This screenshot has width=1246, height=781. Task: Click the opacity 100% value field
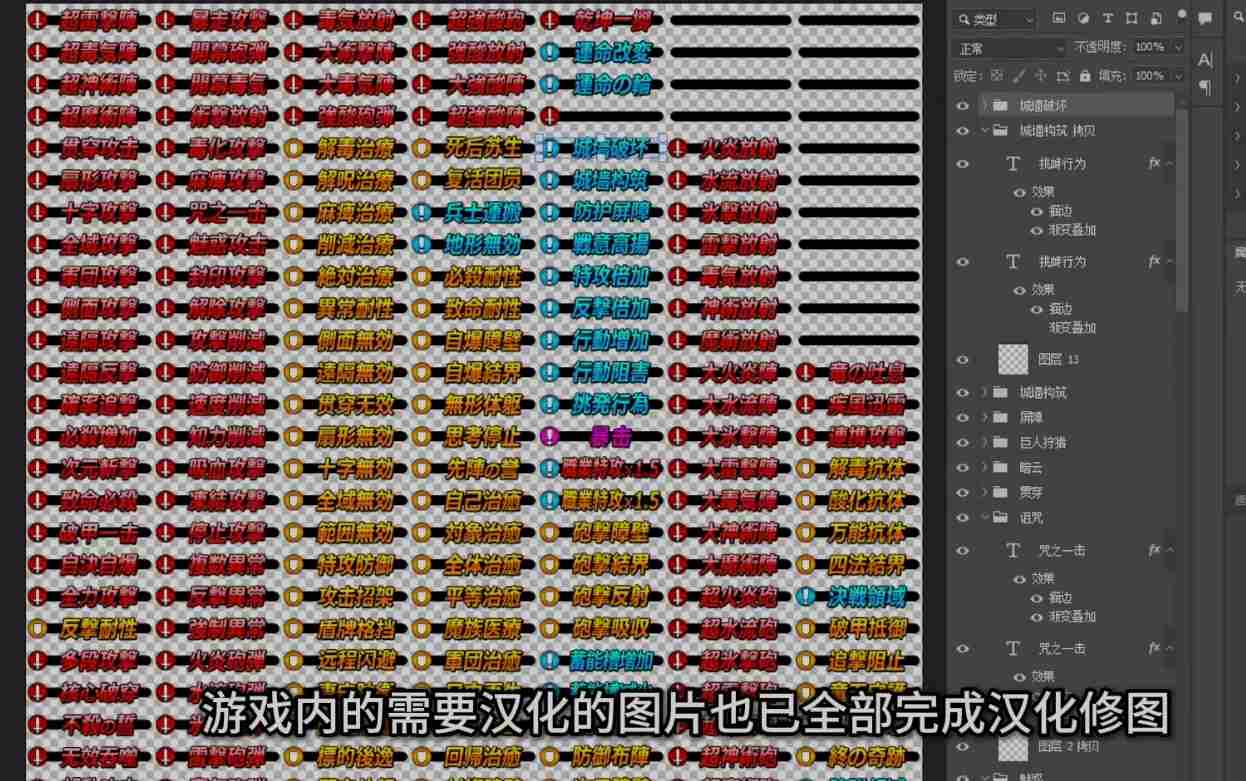tap(1150, 48)
